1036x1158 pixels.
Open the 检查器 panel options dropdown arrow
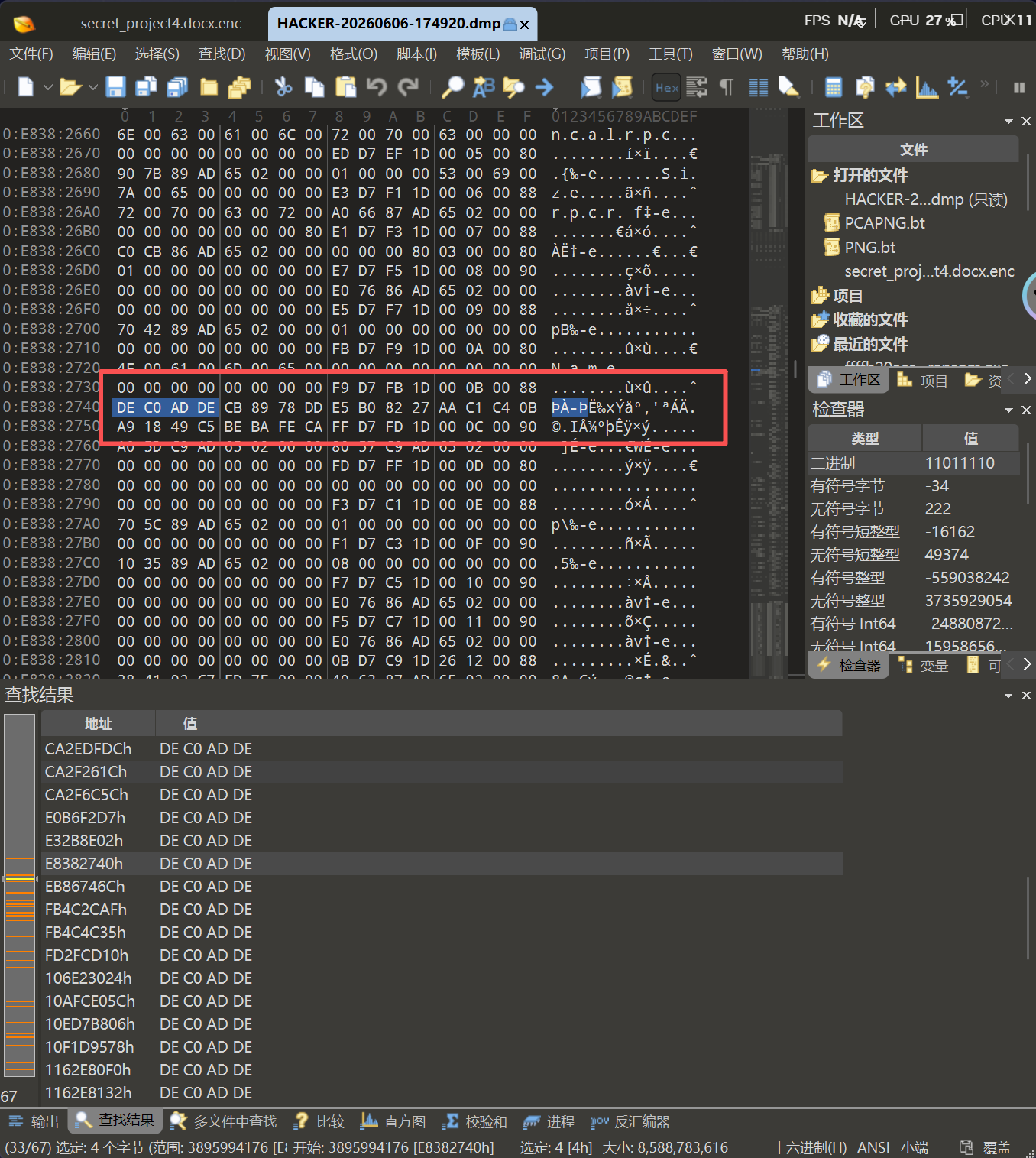[x=1008, y=410]
